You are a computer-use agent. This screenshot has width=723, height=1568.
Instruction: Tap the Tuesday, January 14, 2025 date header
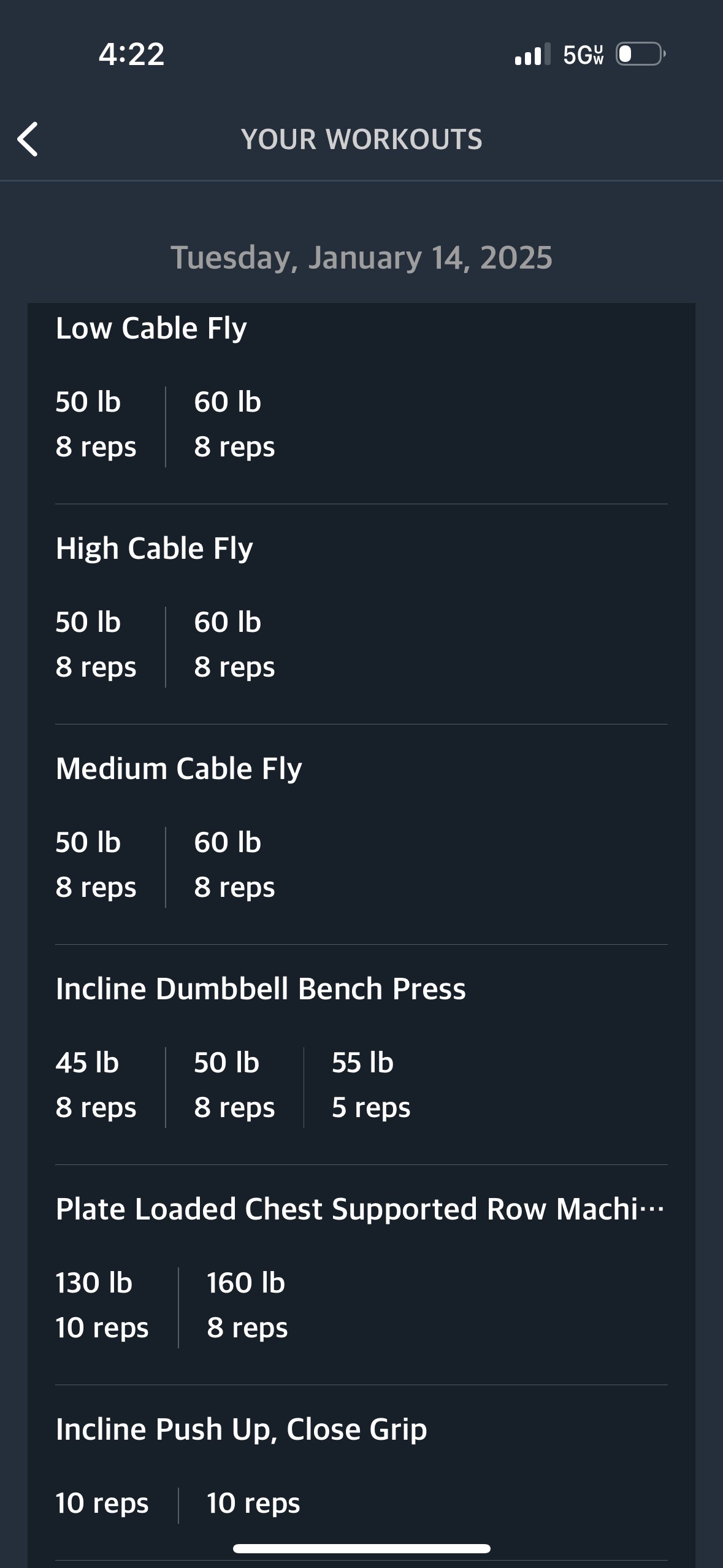361,257
